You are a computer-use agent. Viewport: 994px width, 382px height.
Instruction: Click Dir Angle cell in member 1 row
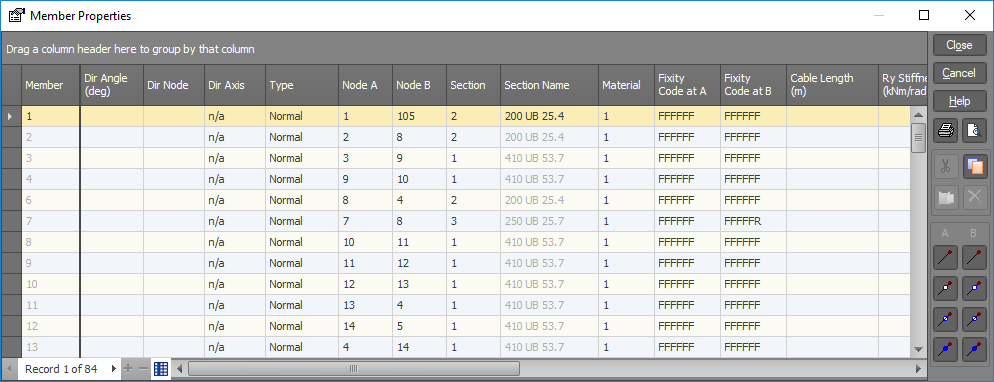pos(112,117)
